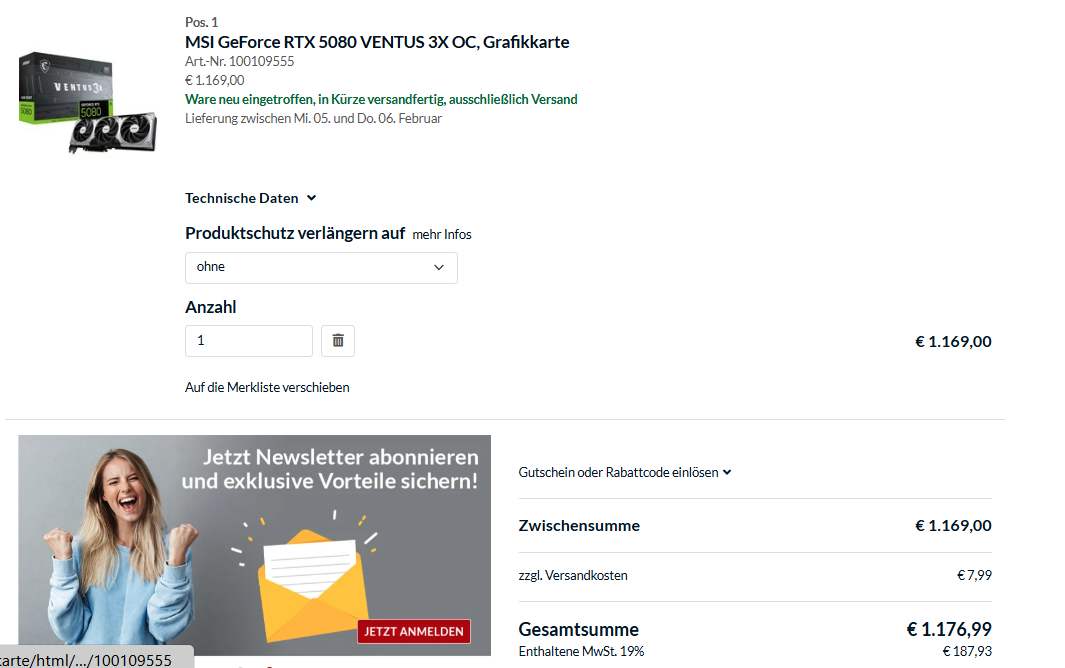Click the availability note 'Ware neu eingetroffen'
Viewport: 1065px width, 668px height.
380,99
